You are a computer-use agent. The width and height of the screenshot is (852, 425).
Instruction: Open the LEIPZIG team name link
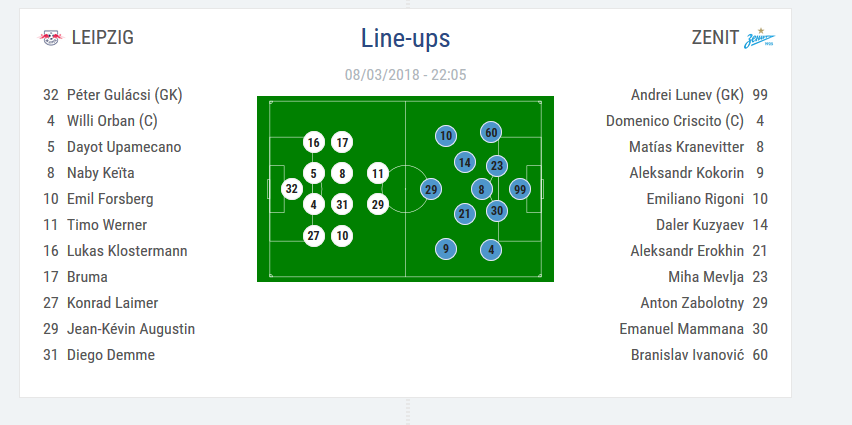point(102,38)
